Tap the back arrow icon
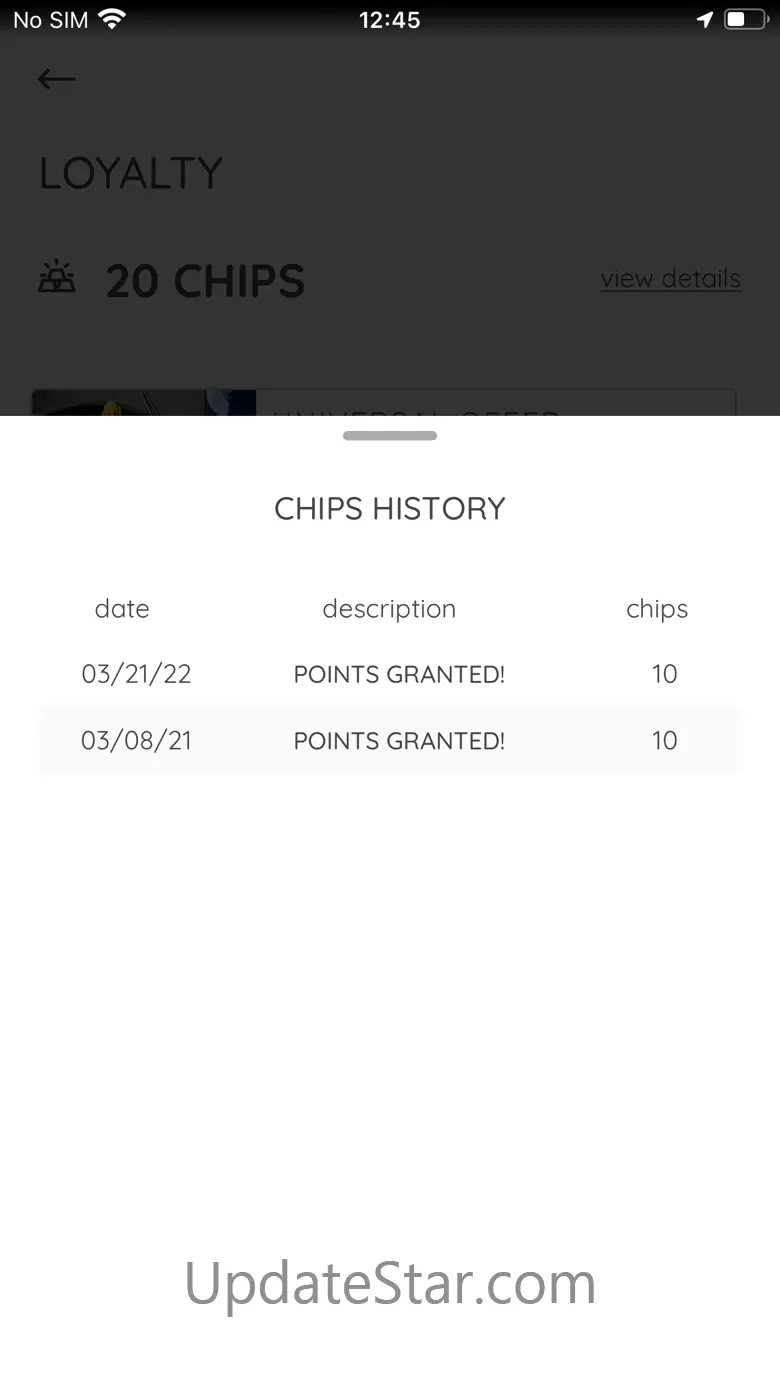This screenshot has height=1387, width=780. pos(56,79)
